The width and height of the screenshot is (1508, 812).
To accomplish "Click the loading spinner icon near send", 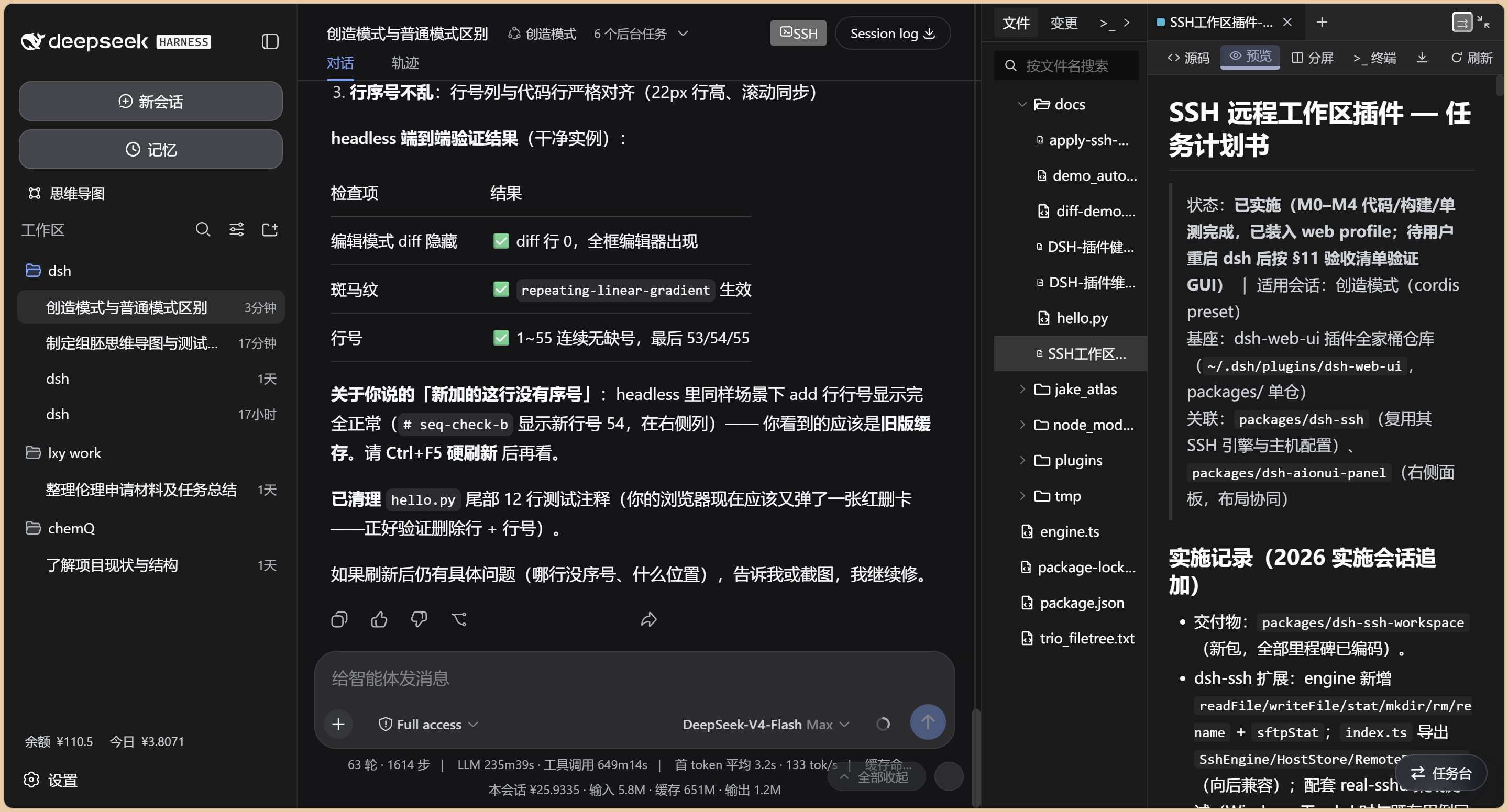I will pos(883,724).
